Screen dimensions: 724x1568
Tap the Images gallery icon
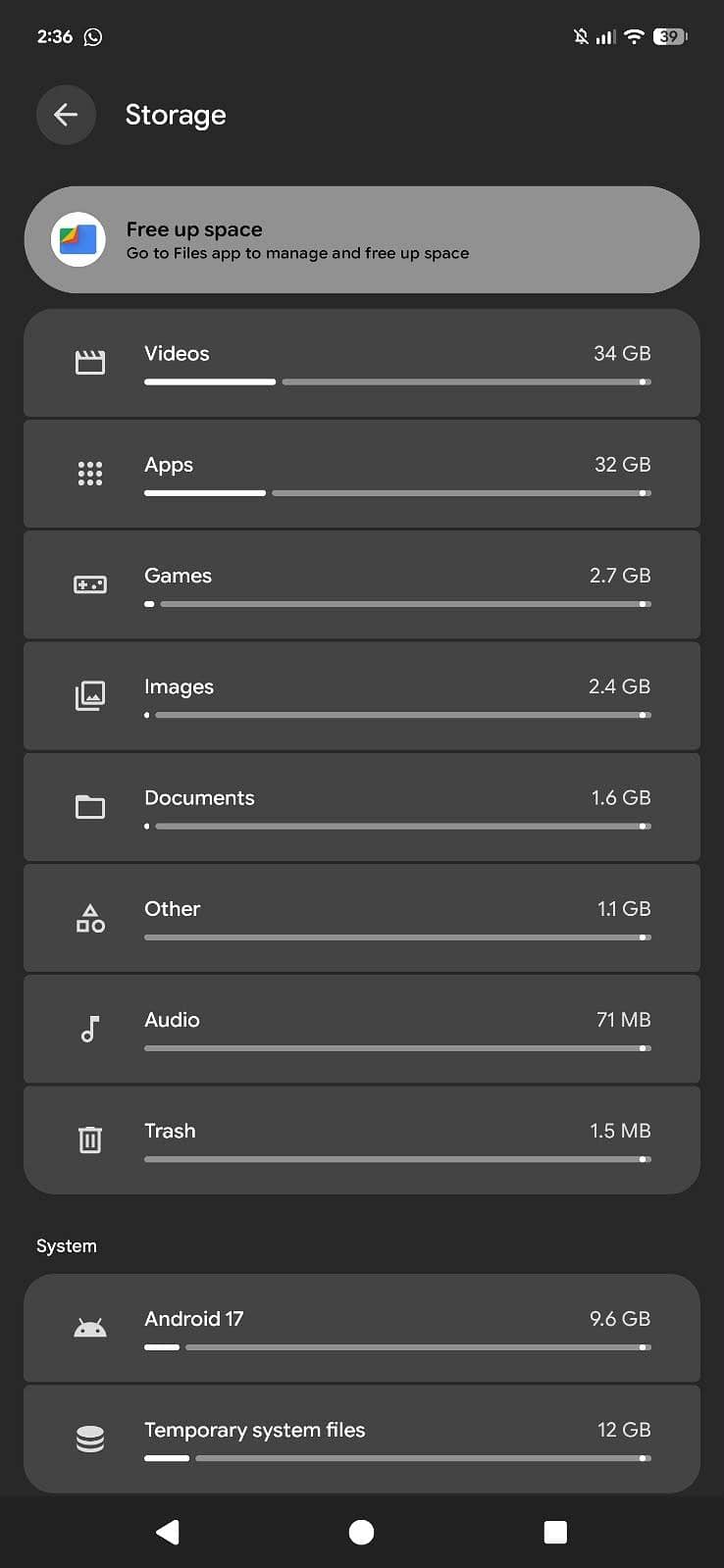click(90, 695)
